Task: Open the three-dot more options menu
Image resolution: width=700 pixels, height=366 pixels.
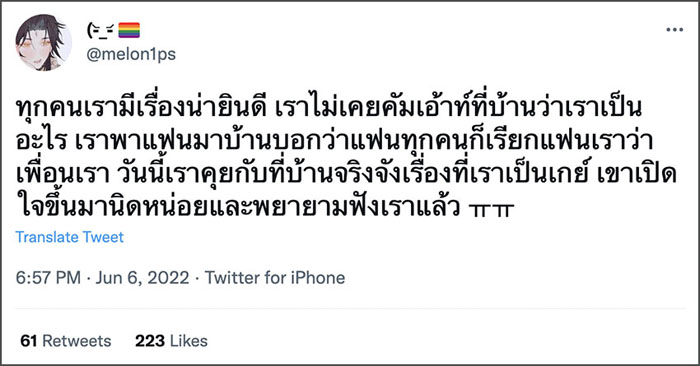Action: (x=674, y=30)
